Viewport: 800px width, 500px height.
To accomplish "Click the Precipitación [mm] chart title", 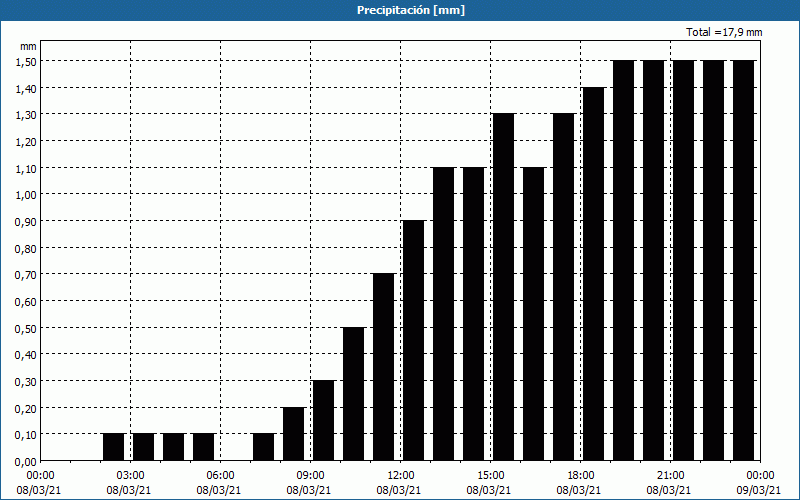I will click(411, 10).
